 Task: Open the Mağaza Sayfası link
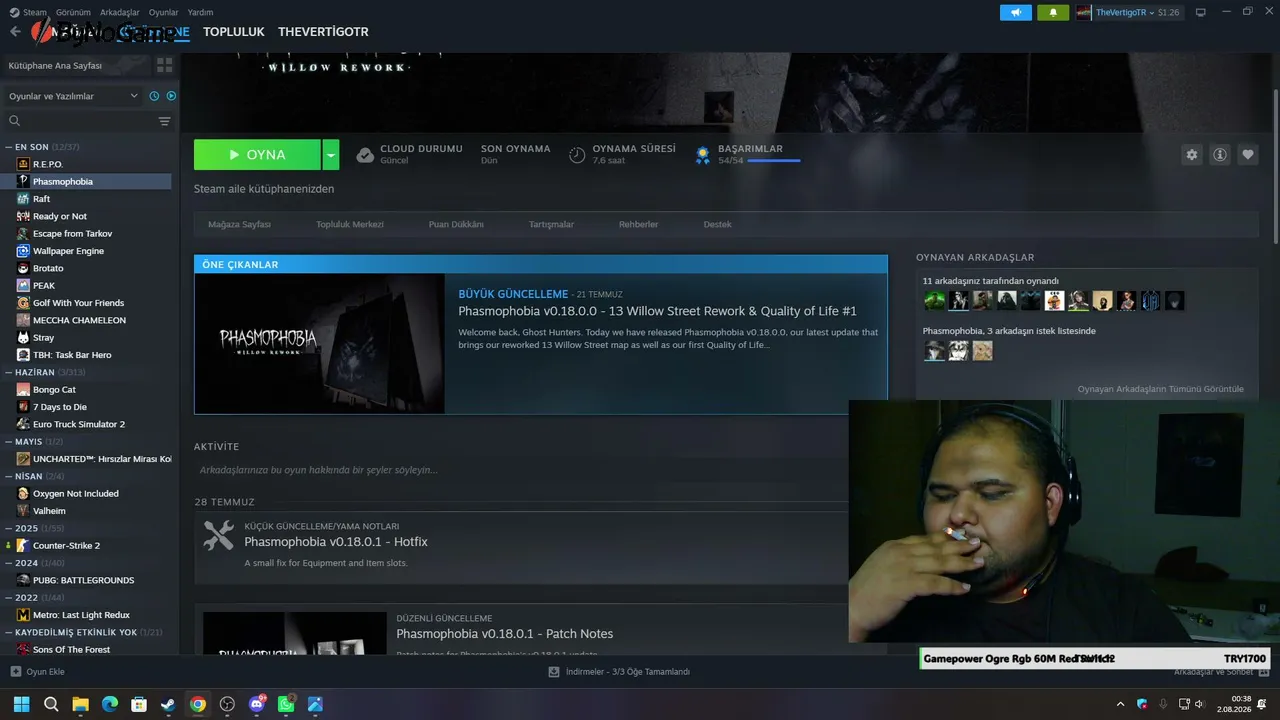(239, 224)
